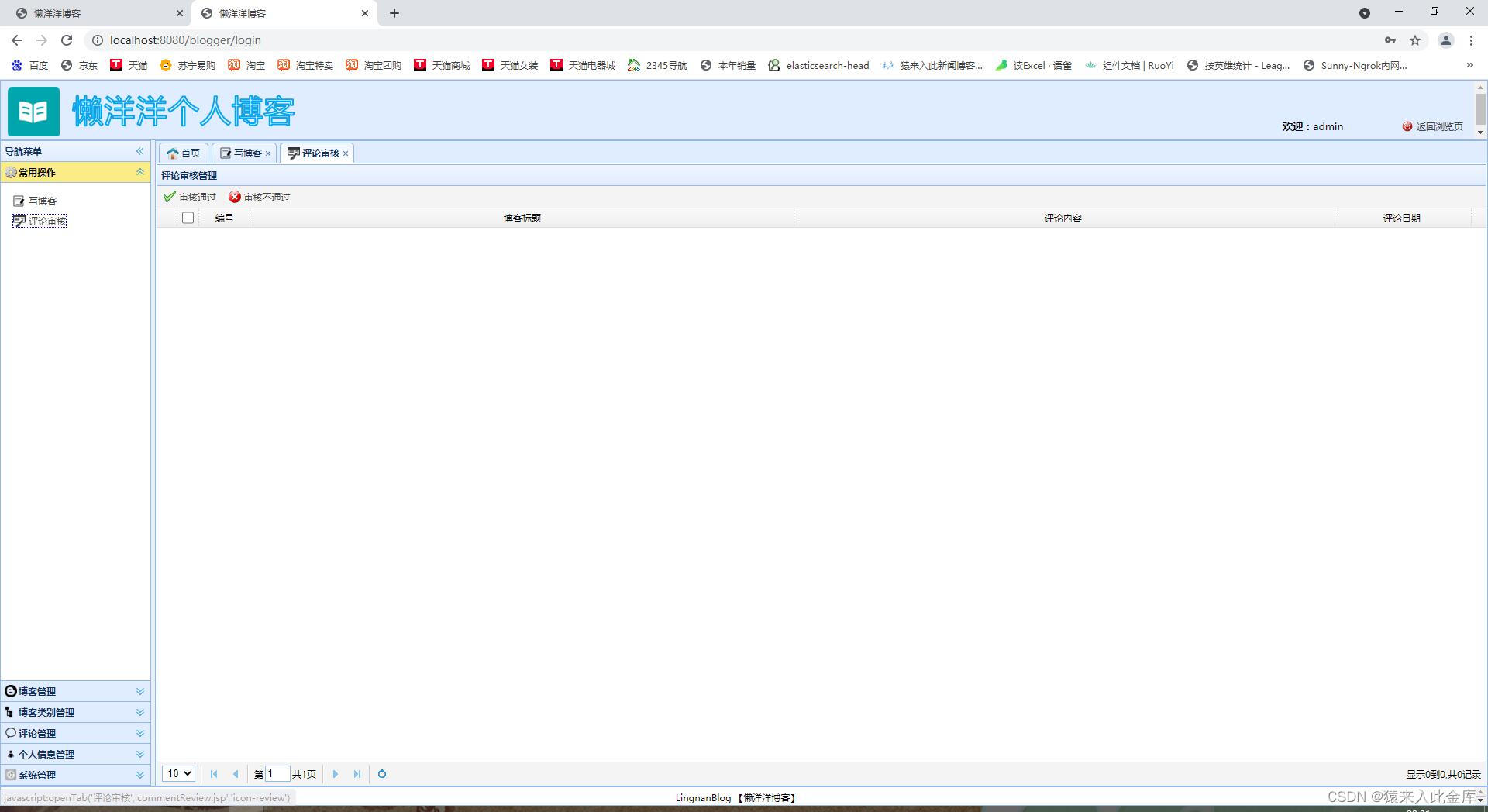Open the 天猫 bookmark
The width and height of the screenshot is (1488, 812).
tap(129, 66)
